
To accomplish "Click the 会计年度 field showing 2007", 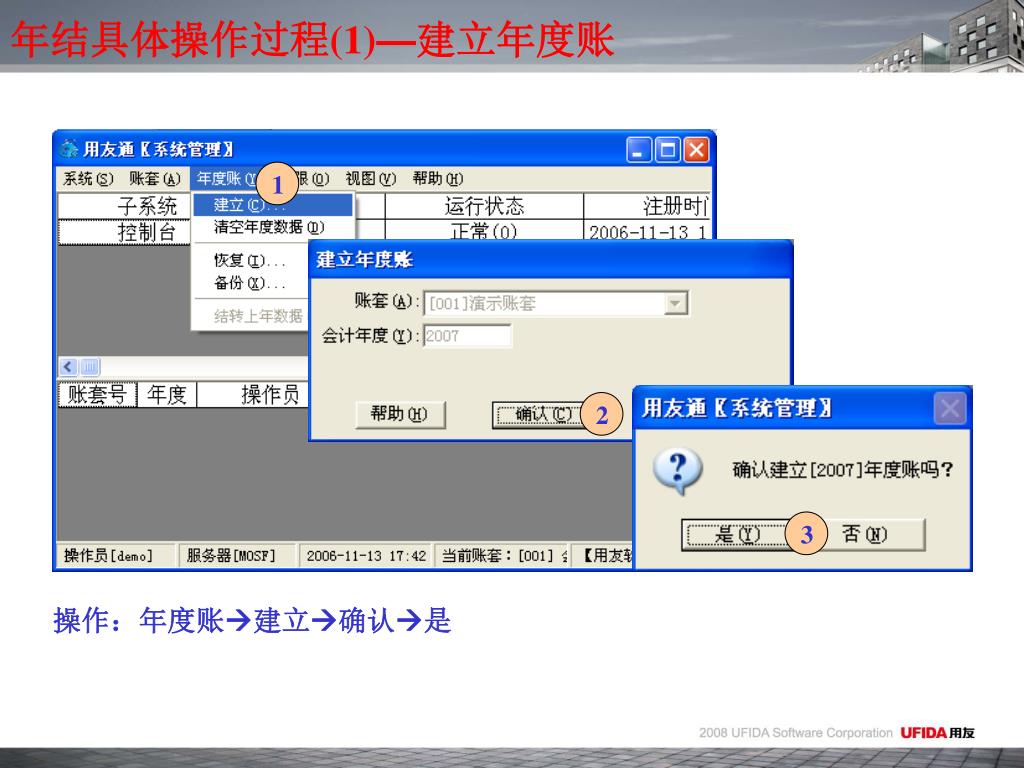I will point(467,336).
